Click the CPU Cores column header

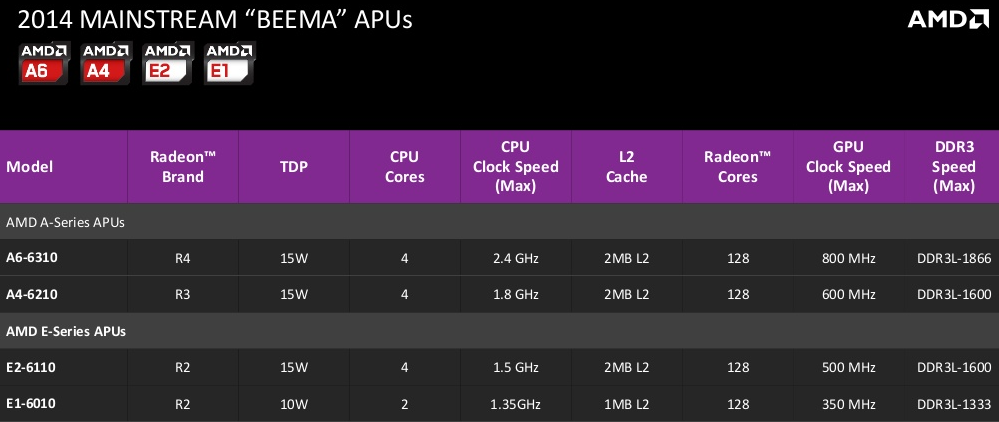[404, 167]
